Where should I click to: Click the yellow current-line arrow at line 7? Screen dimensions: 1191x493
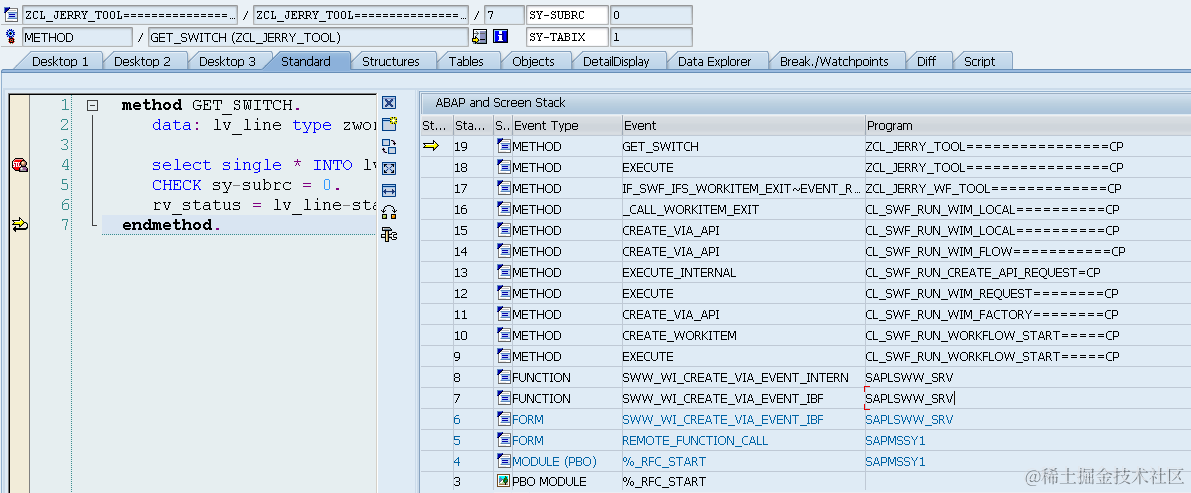click(x=19, y=224)
